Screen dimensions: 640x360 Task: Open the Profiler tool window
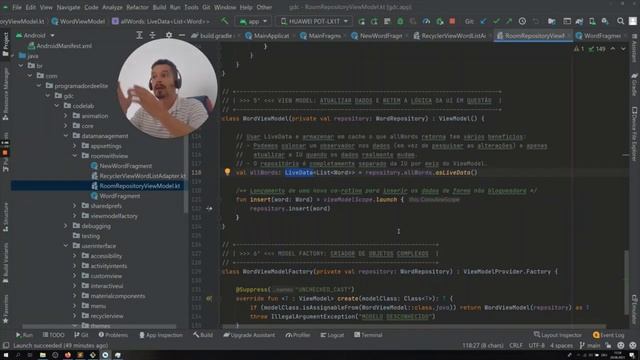click(x=298, y=335)
